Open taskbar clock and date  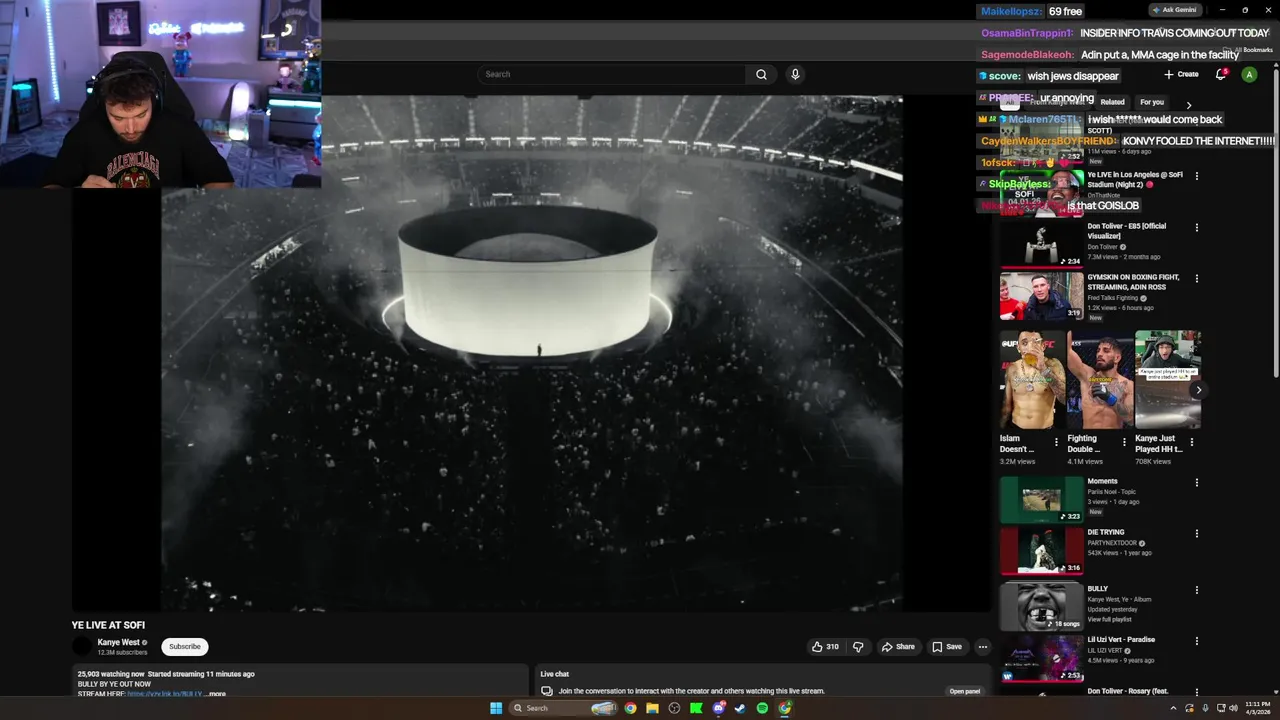click(1257, 708)
